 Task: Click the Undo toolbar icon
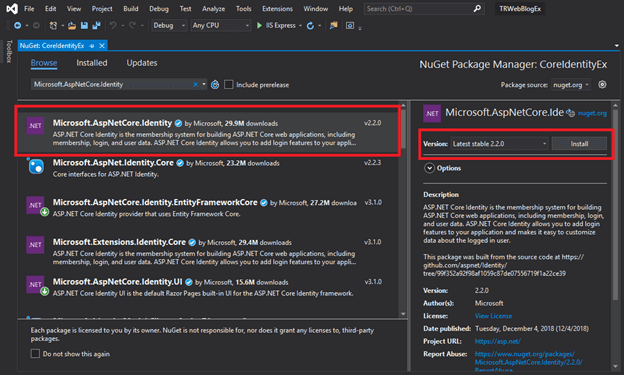click(x=113, y=25)
